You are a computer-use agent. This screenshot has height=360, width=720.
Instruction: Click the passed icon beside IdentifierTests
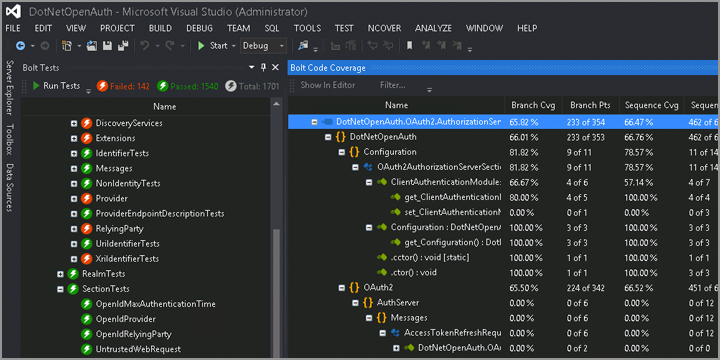(x=87, y=153)
